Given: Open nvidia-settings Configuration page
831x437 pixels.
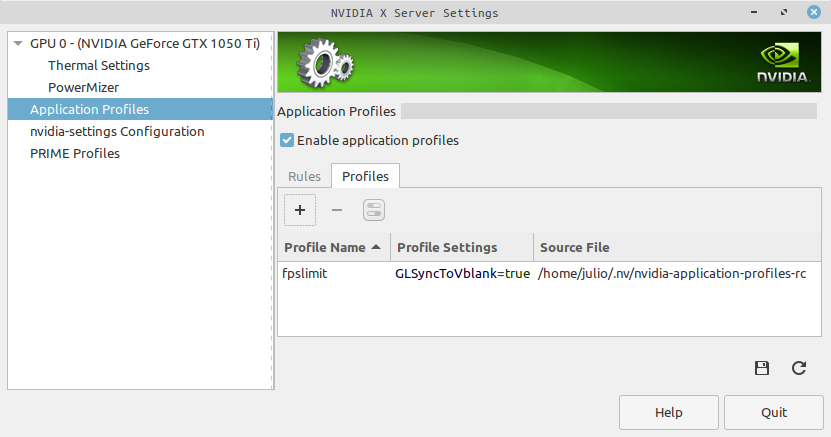Looking at the screenshot, I should (x=117, y=131).
